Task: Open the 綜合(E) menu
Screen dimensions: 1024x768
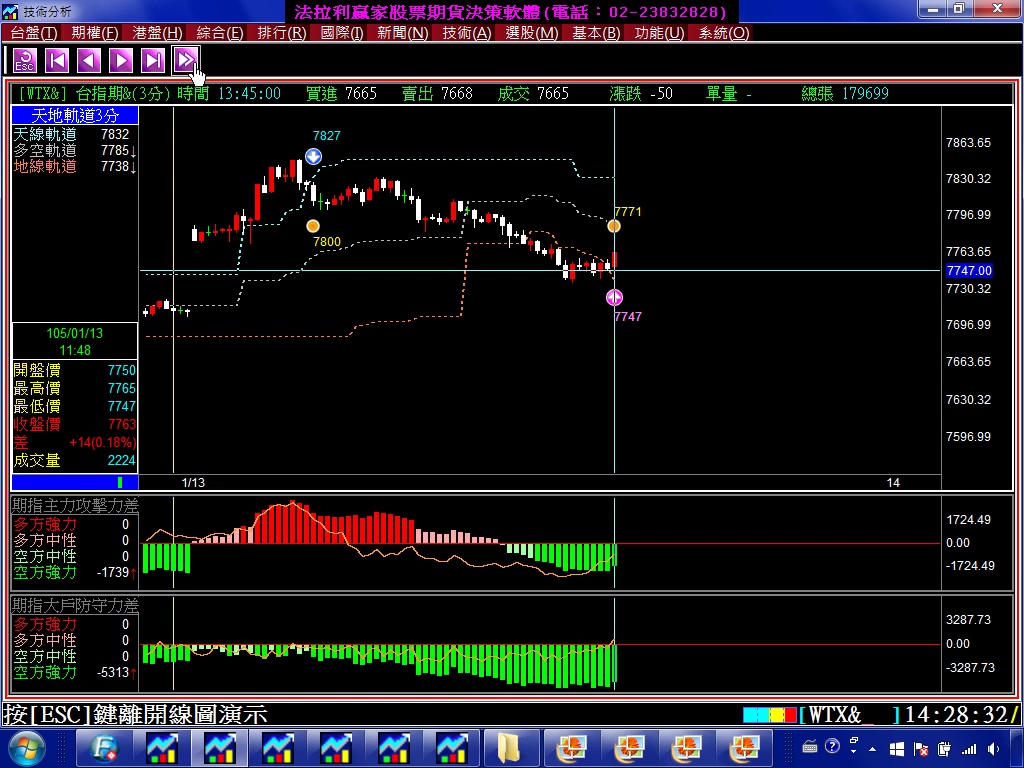Action: click(219, 33)
